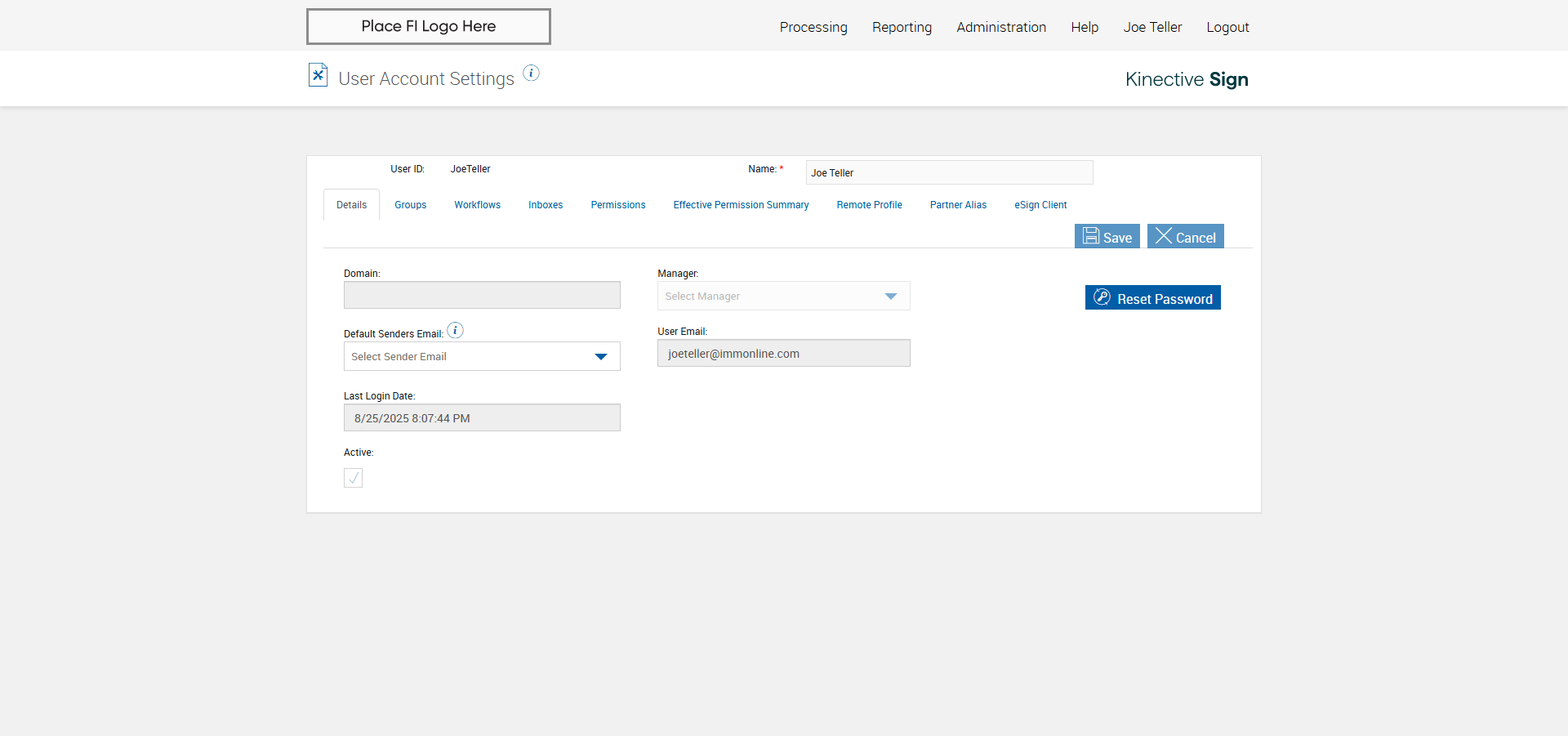This screenshot has width=1568, height=736.
Task: Click the key icon on Reset Password
Action: click(x=1102, y=297)
